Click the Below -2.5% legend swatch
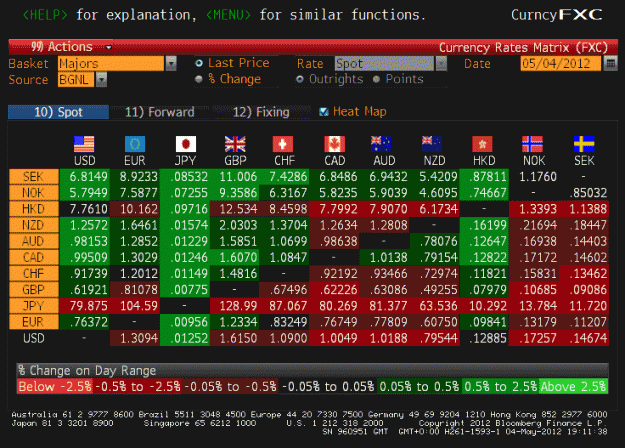625x448 pixels. pyautogui.click(x=55, y=386)
